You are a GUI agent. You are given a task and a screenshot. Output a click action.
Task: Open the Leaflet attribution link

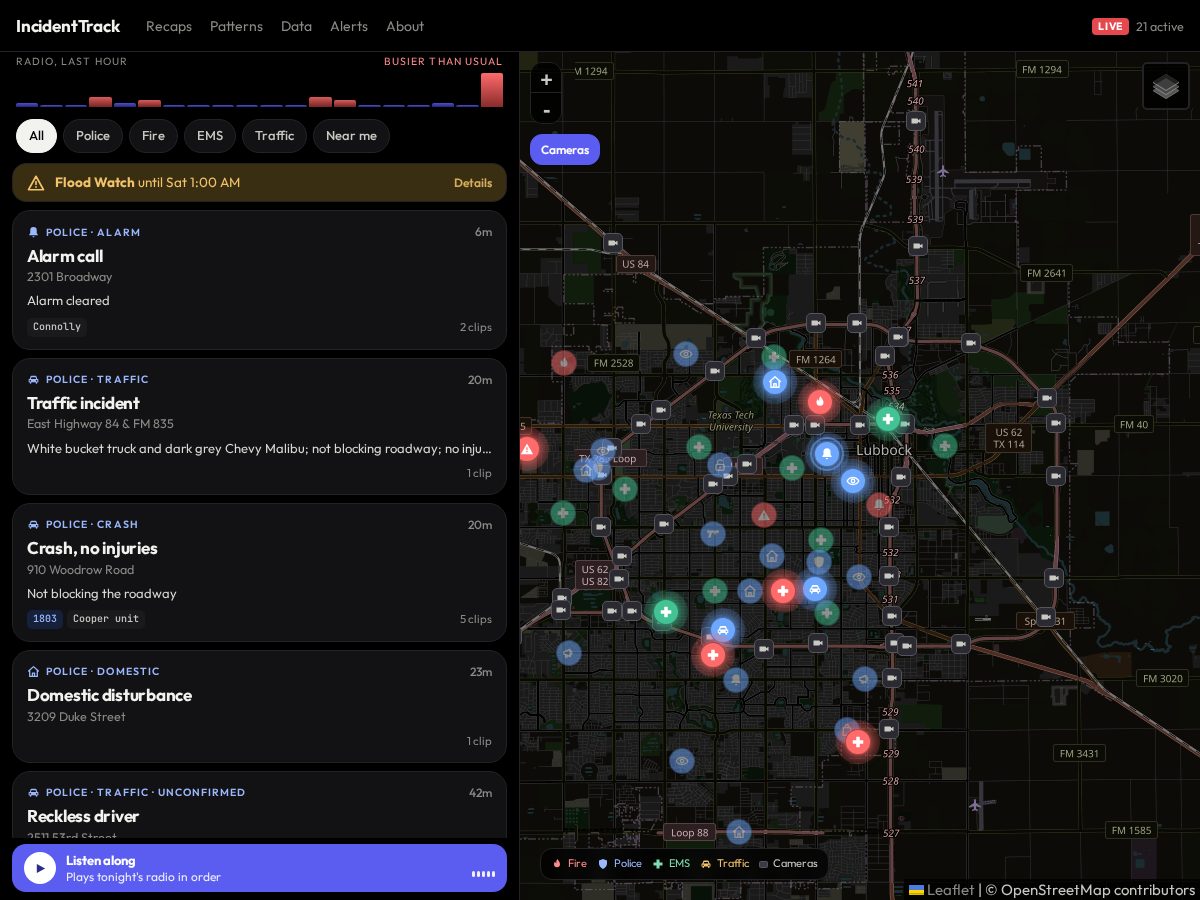(941, 890)
